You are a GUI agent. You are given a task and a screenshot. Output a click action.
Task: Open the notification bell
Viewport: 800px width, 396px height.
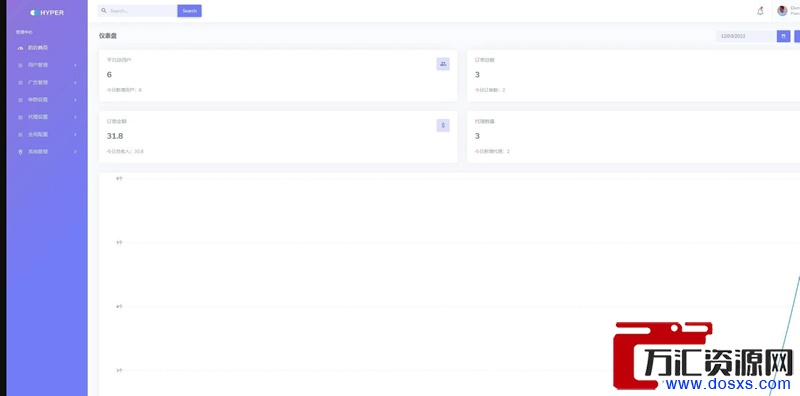pos(760,11)
